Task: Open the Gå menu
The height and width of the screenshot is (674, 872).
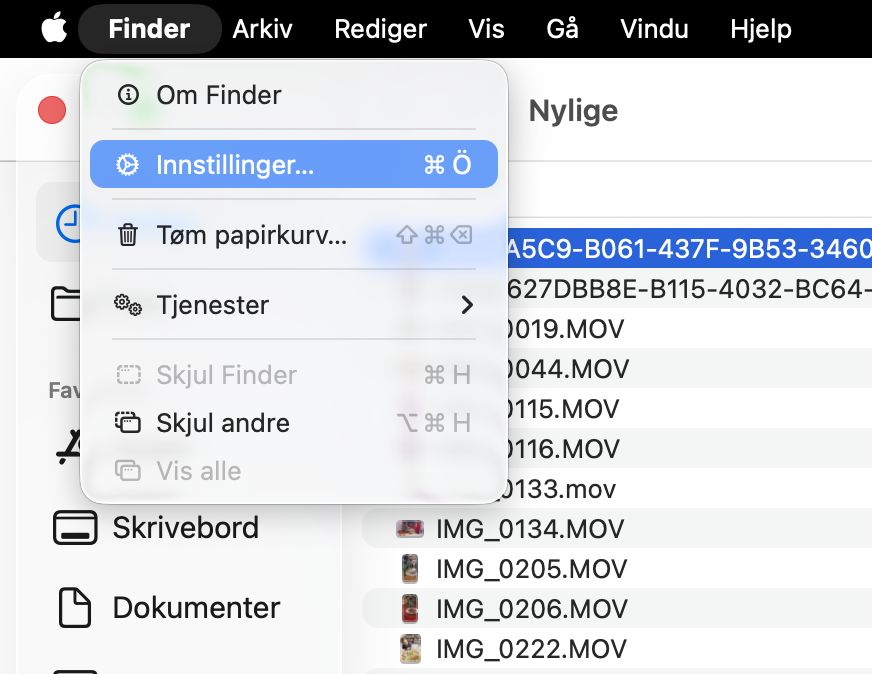Action: (x=562, y=29)
